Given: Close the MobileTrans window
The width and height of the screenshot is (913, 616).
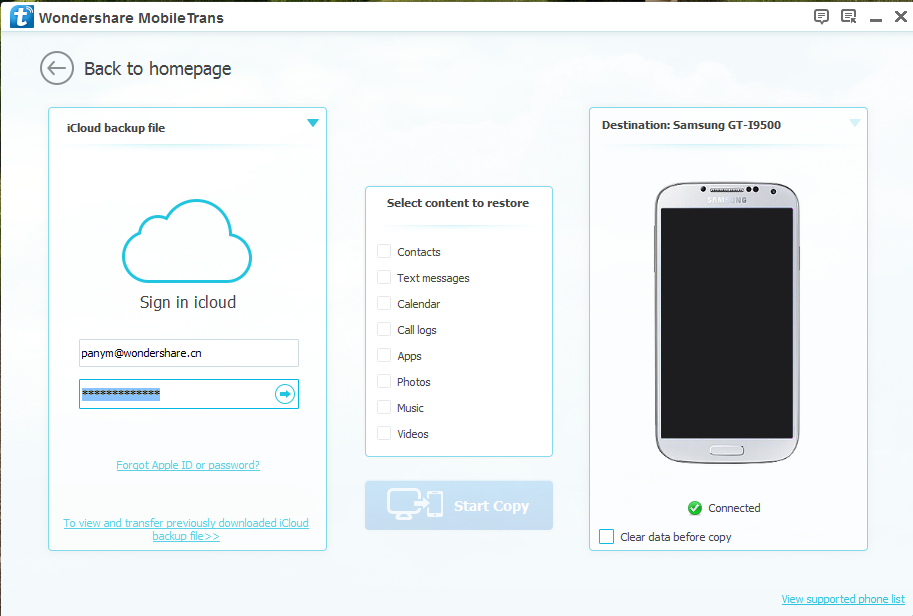Looking at the screenshot, I should (x=901, y=16).
